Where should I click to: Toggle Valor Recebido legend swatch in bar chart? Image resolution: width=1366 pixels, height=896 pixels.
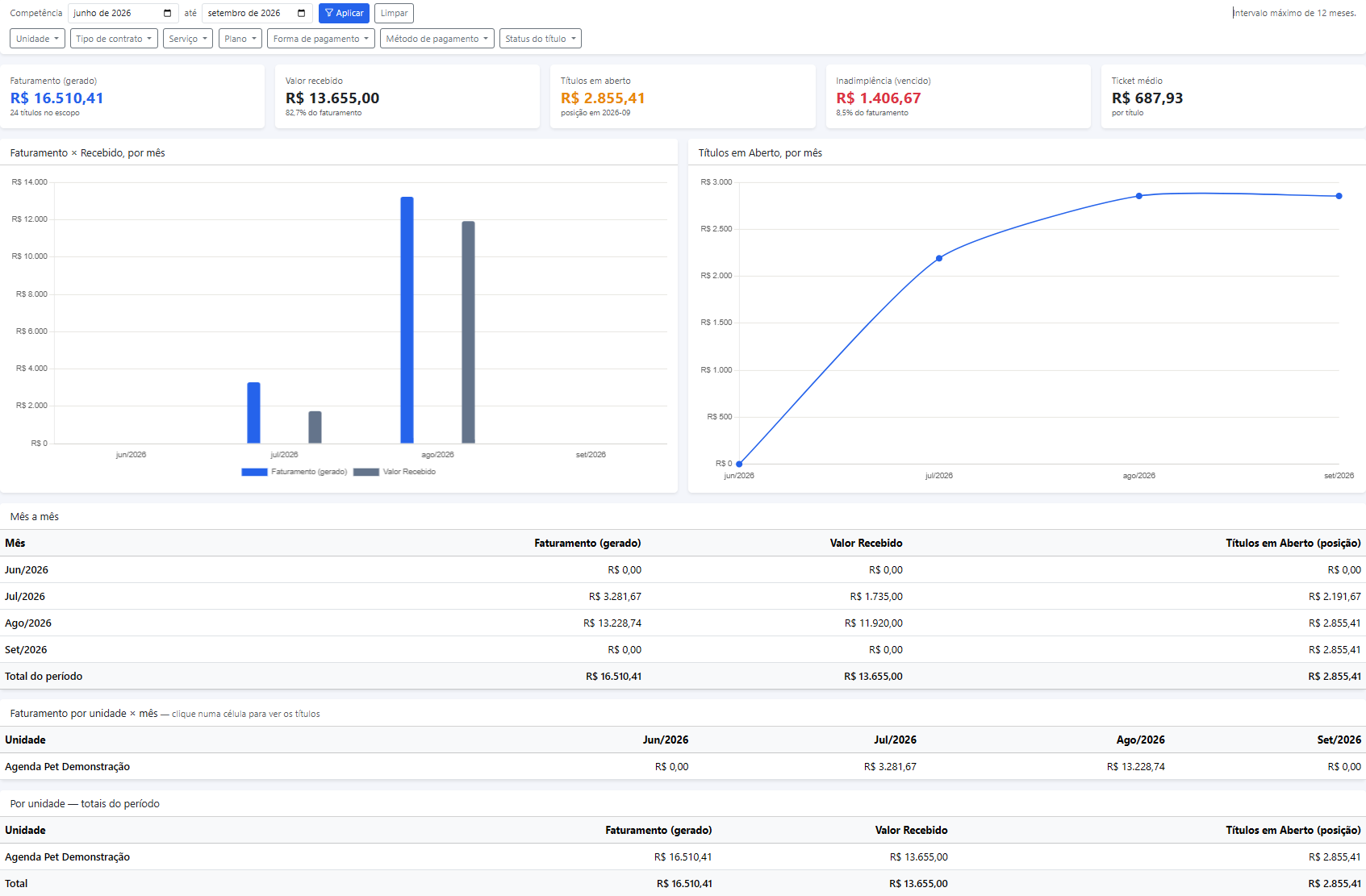click(x=366, y=472)
